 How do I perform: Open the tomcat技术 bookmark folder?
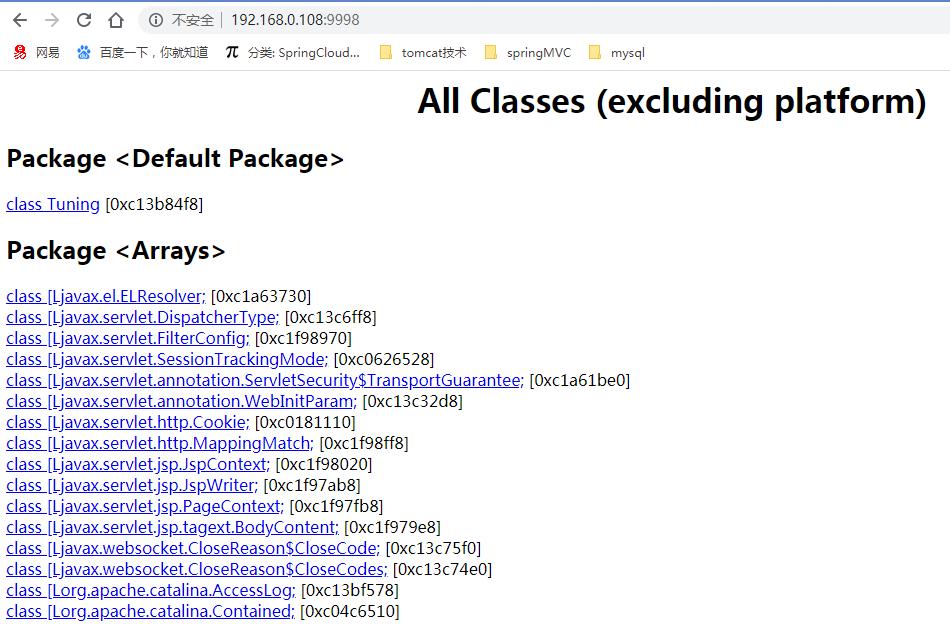[423, 53]
